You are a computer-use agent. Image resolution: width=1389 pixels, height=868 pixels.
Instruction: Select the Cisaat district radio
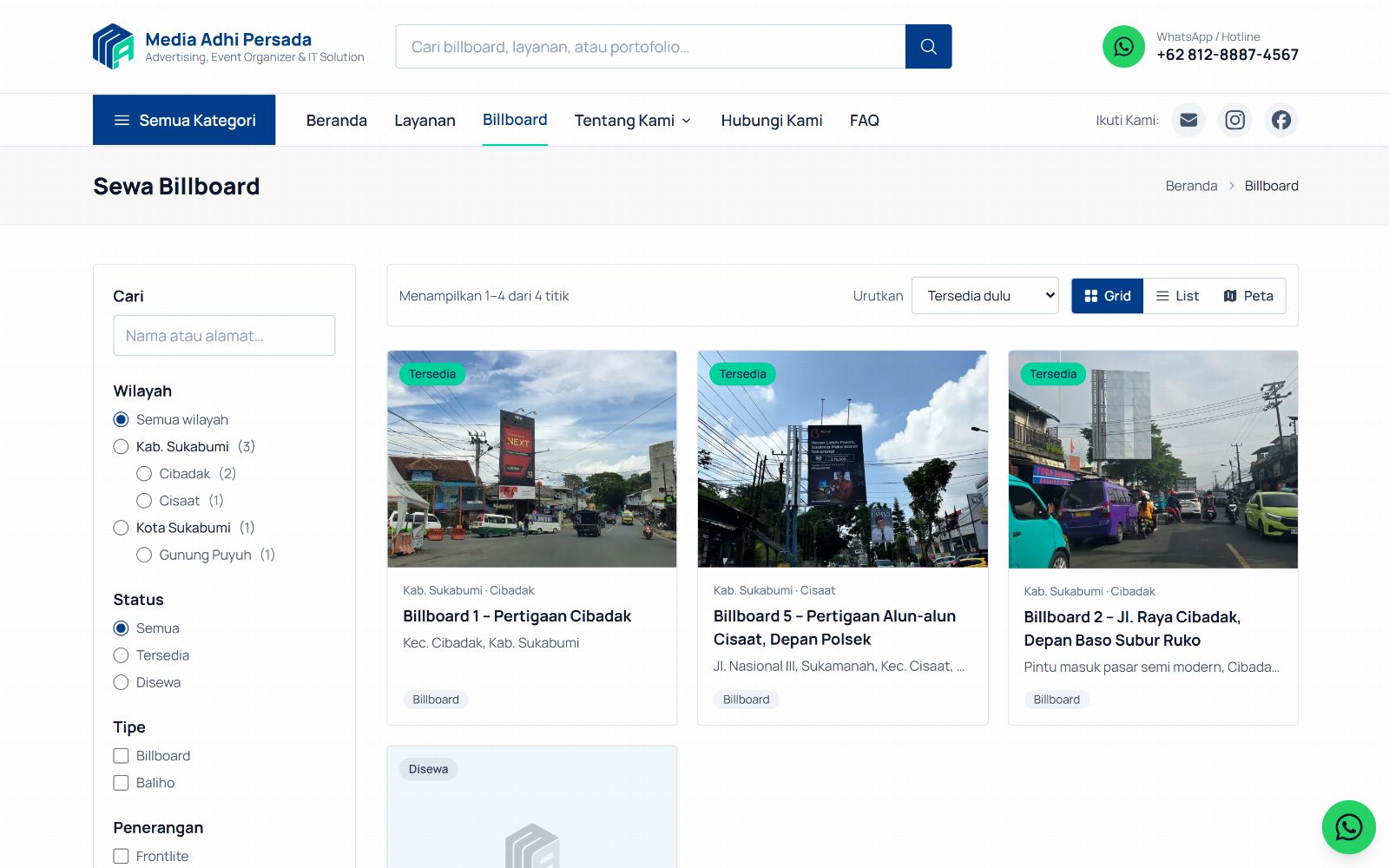tap(144, 501)
